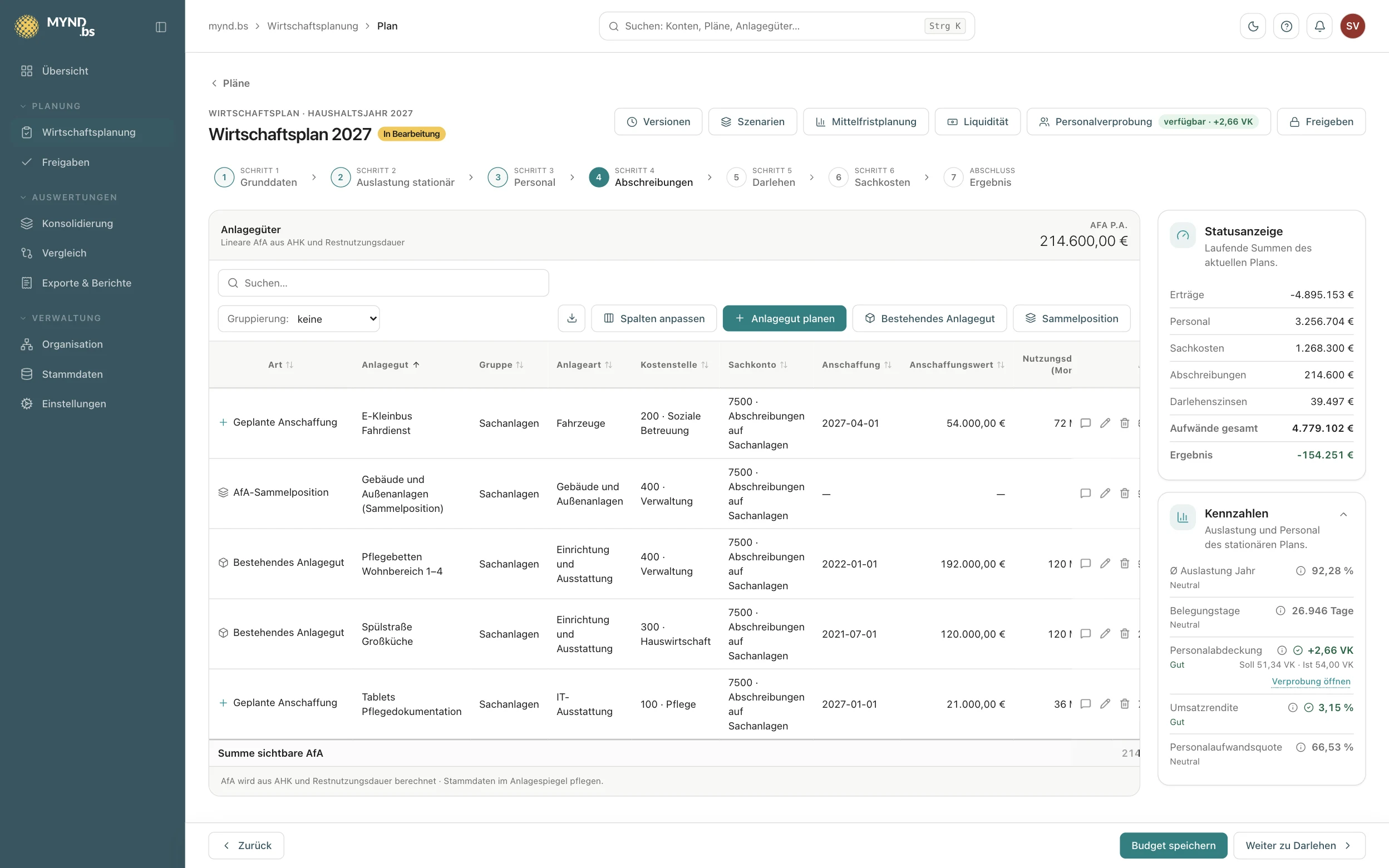This screenshot has width=1389, height=868.
Task: Click the Freigeben button
Action: click(x=1321, y=122)
